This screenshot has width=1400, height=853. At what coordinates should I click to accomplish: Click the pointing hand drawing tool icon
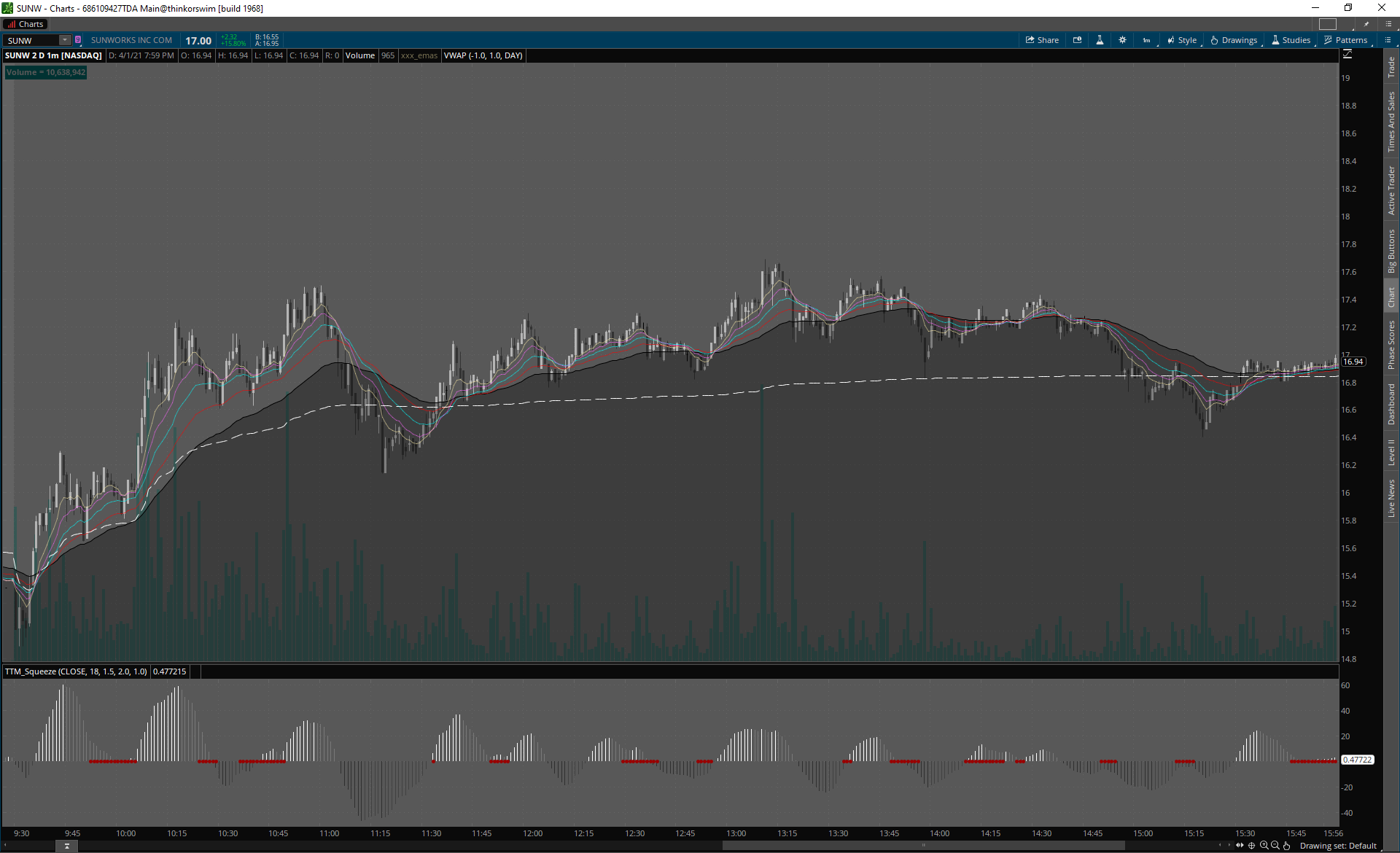coord(1287,846)
